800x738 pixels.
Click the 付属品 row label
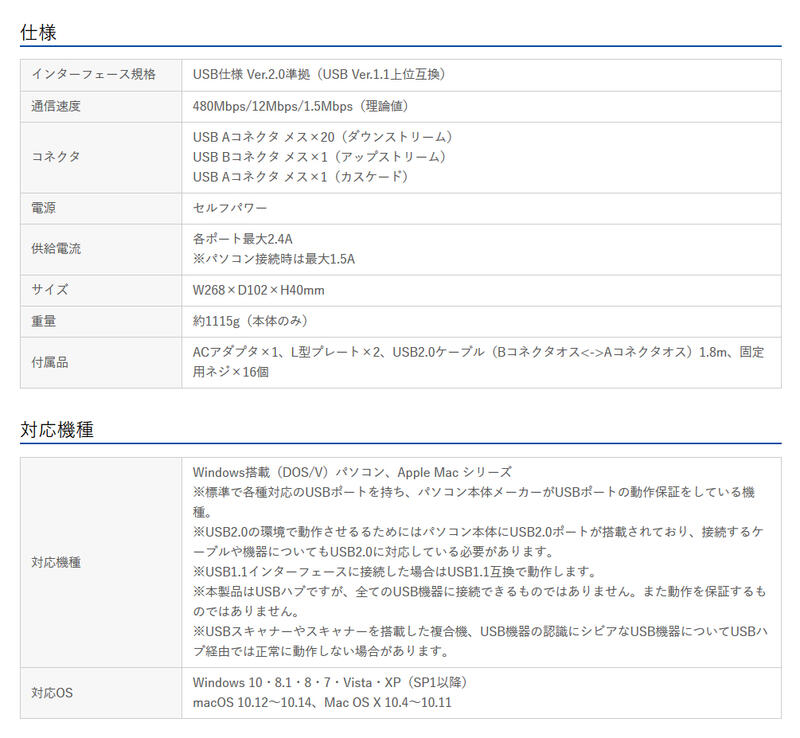pos(49,362)
